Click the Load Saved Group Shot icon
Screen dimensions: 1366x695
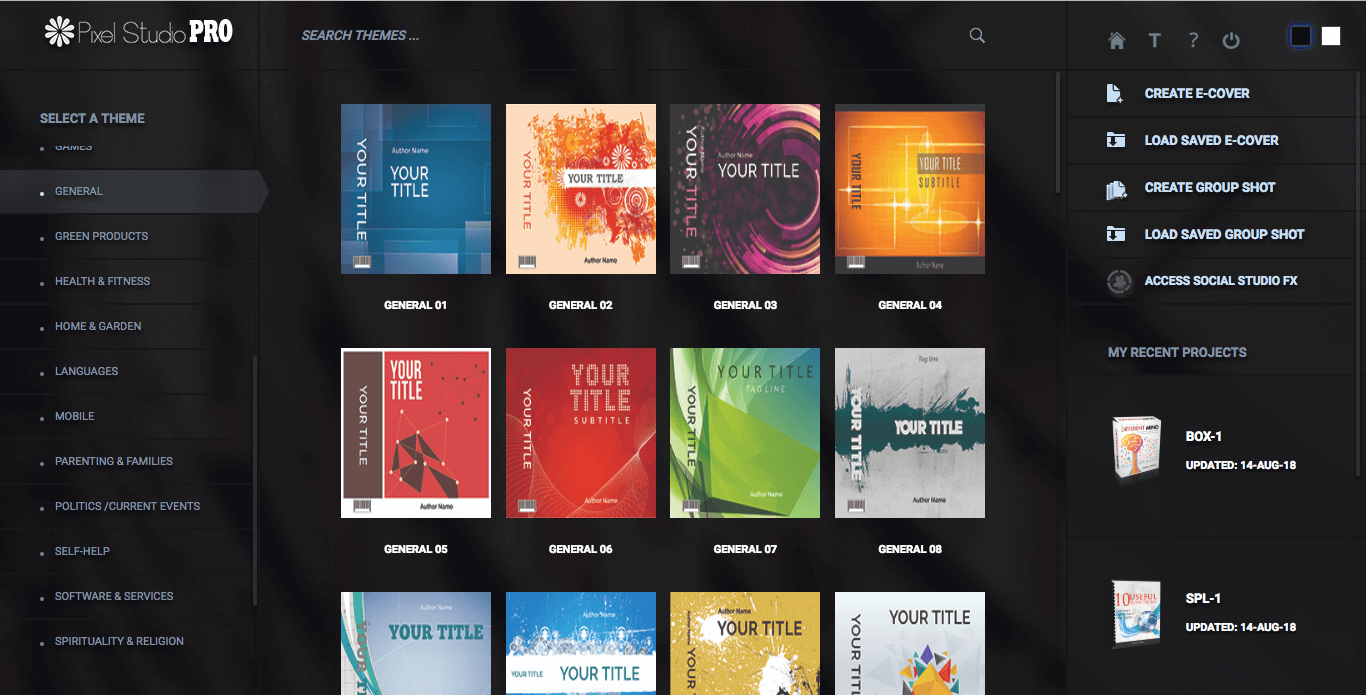[1115, 234]
